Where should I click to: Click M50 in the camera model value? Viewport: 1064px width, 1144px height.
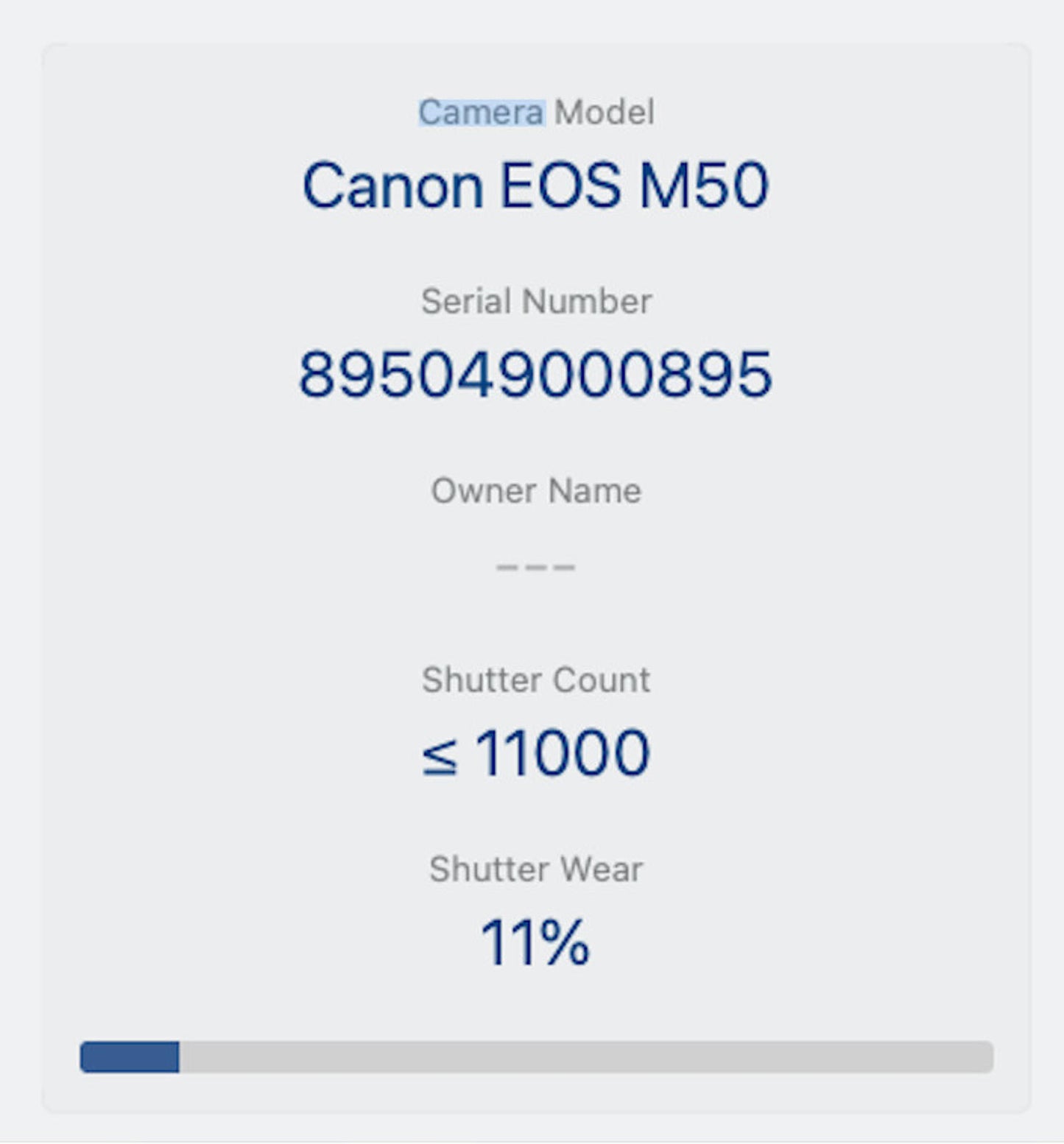pos(703,186)
